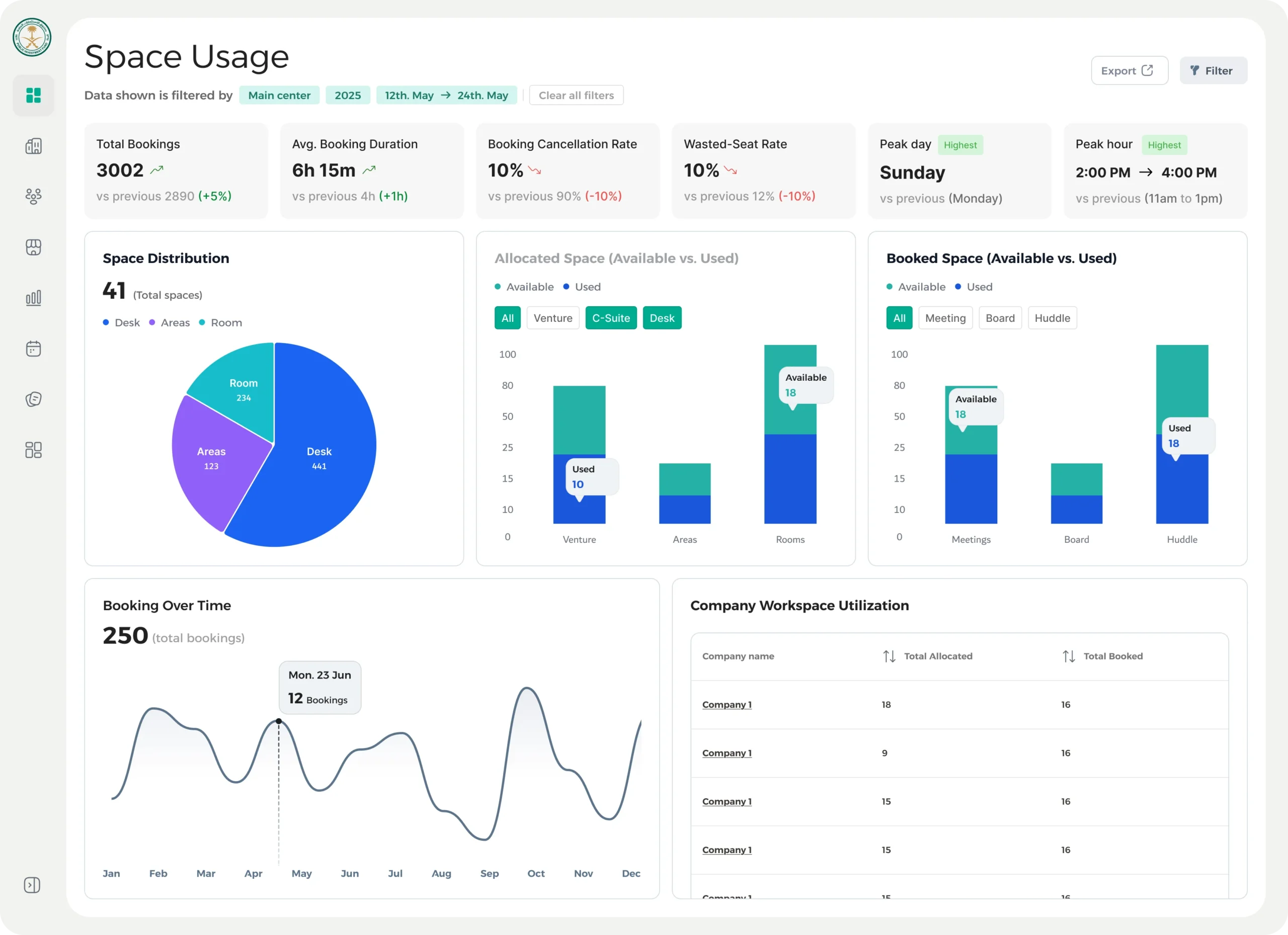Click the Export button
1288x935 pixels.
1129,70
